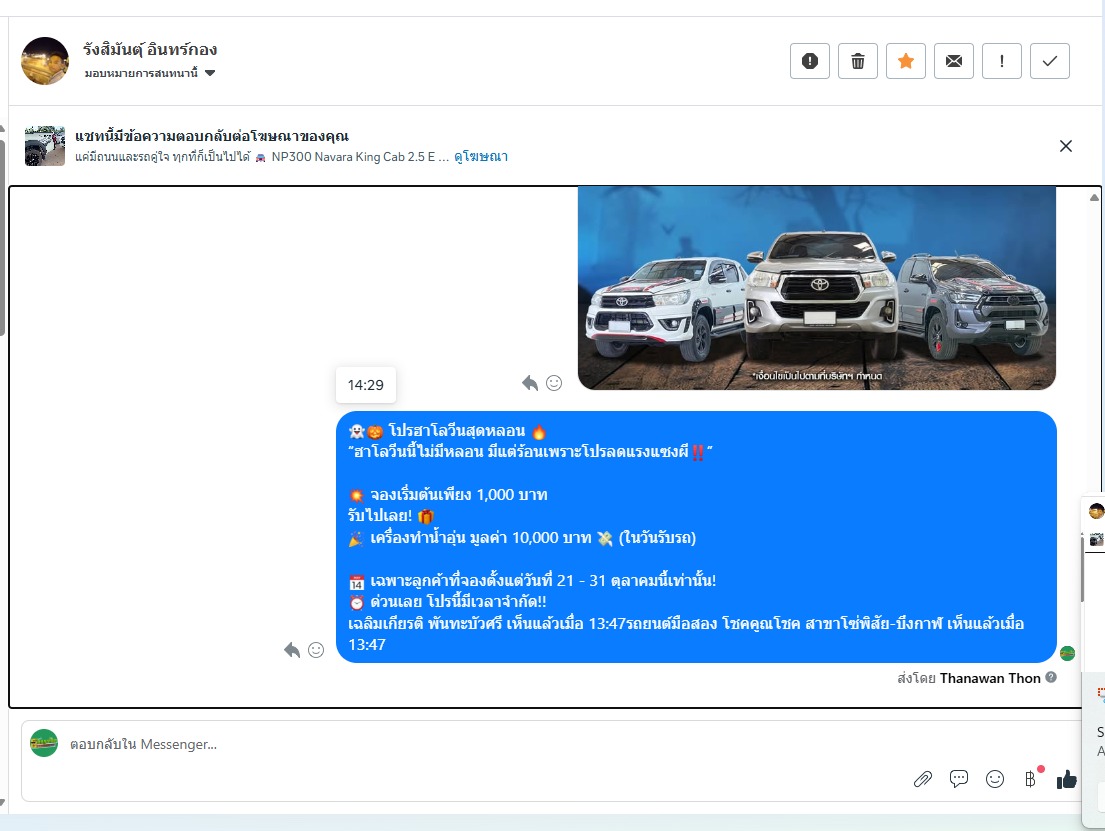Delete conversation with the trash icon

coord(857,61)
